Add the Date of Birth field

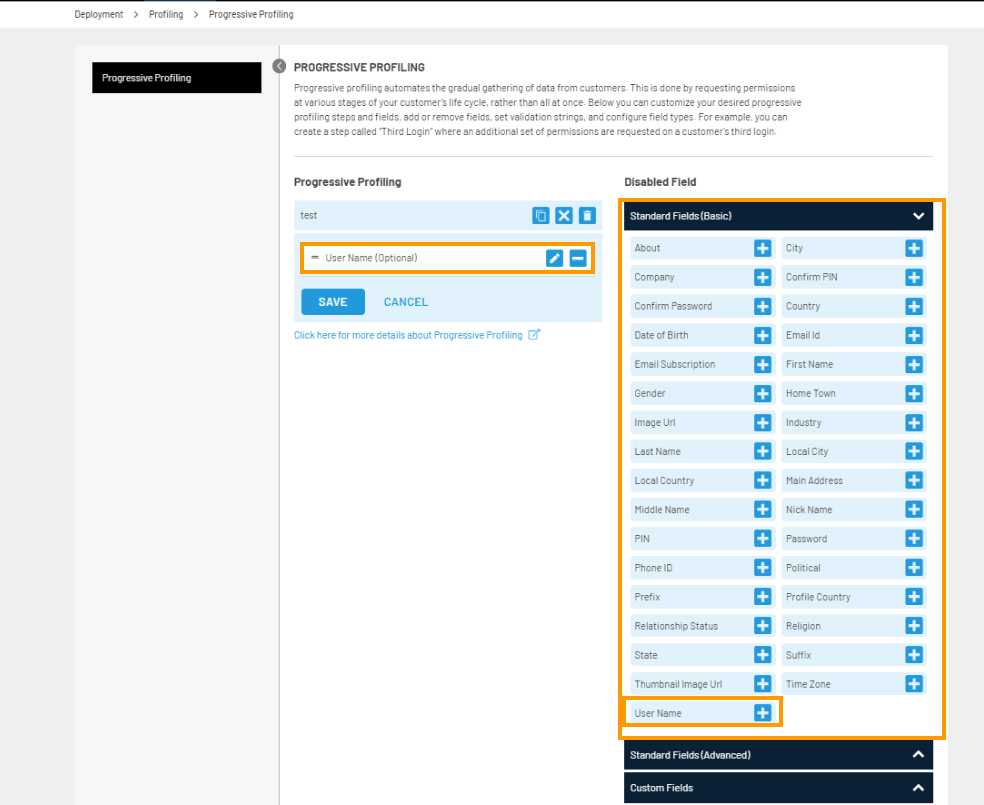[762, 335]
